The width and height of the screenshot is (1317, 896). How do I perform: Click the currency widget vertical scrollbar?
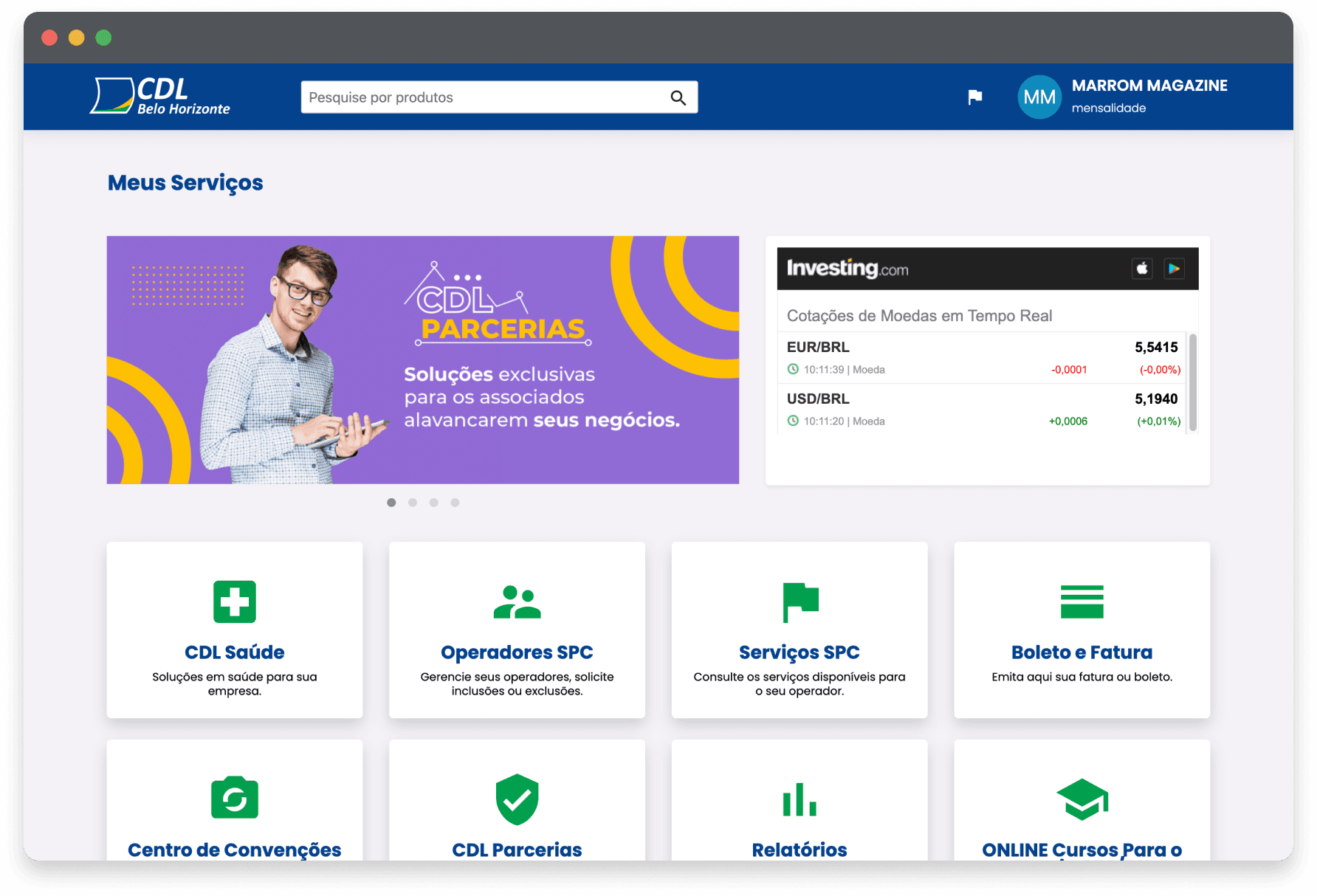pos(1192,382)
